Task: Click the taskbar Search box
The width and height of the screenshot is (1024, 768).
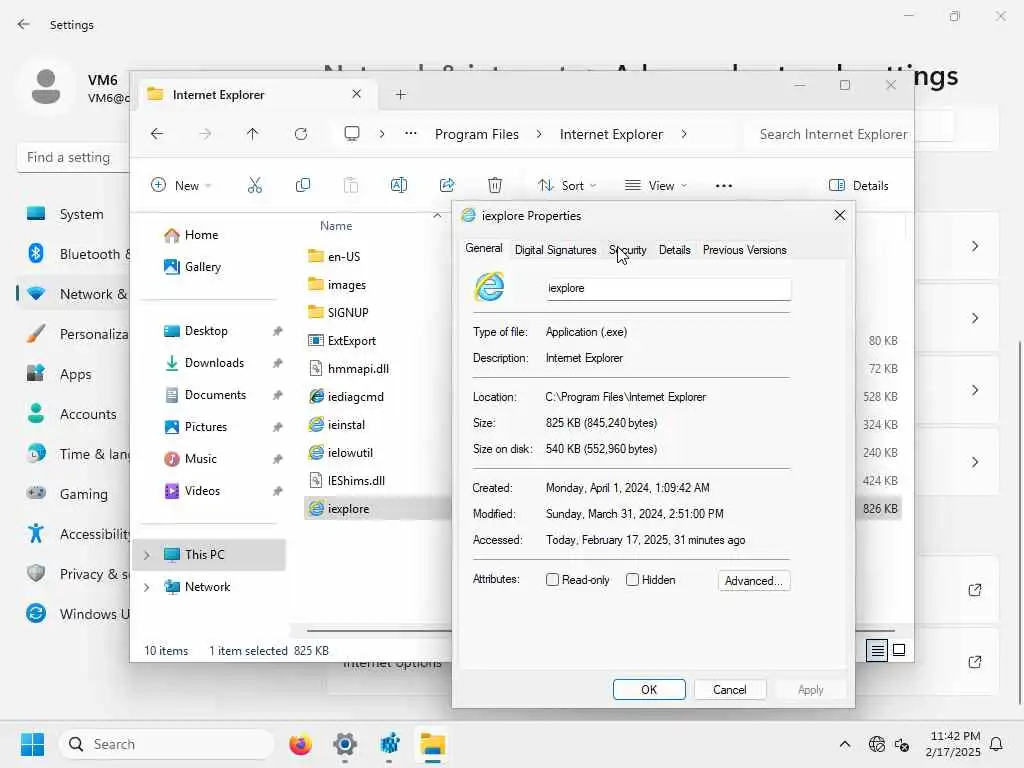Action: [167, 744]
